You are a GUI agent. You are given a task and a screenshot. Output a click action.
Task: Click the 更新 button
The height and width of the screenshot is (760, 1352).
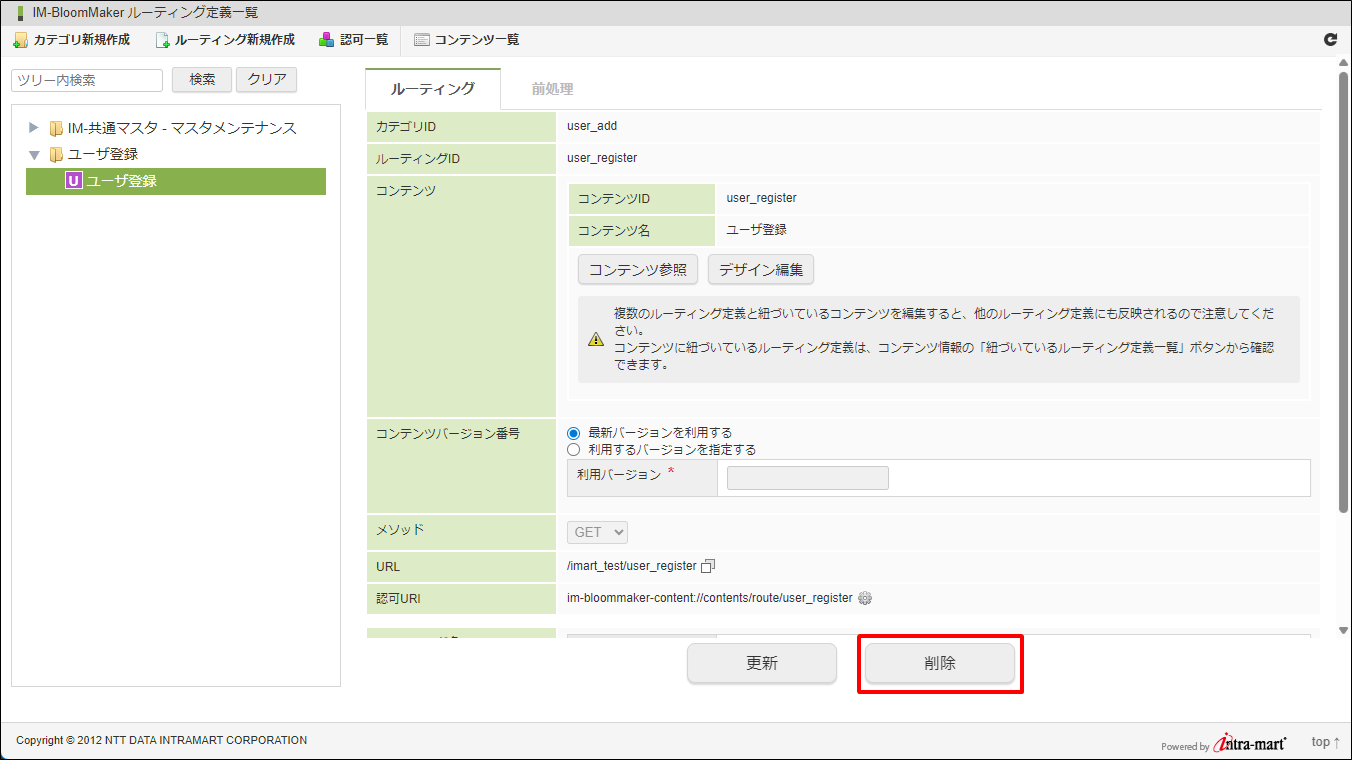click(761, 663)
